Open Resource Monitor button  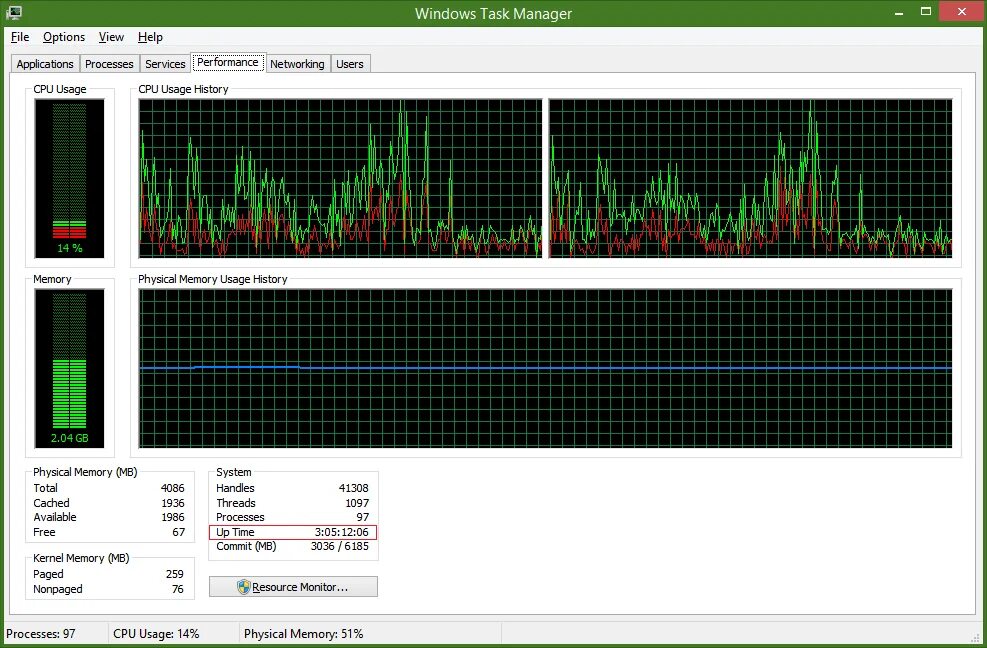tap(293, 587)
